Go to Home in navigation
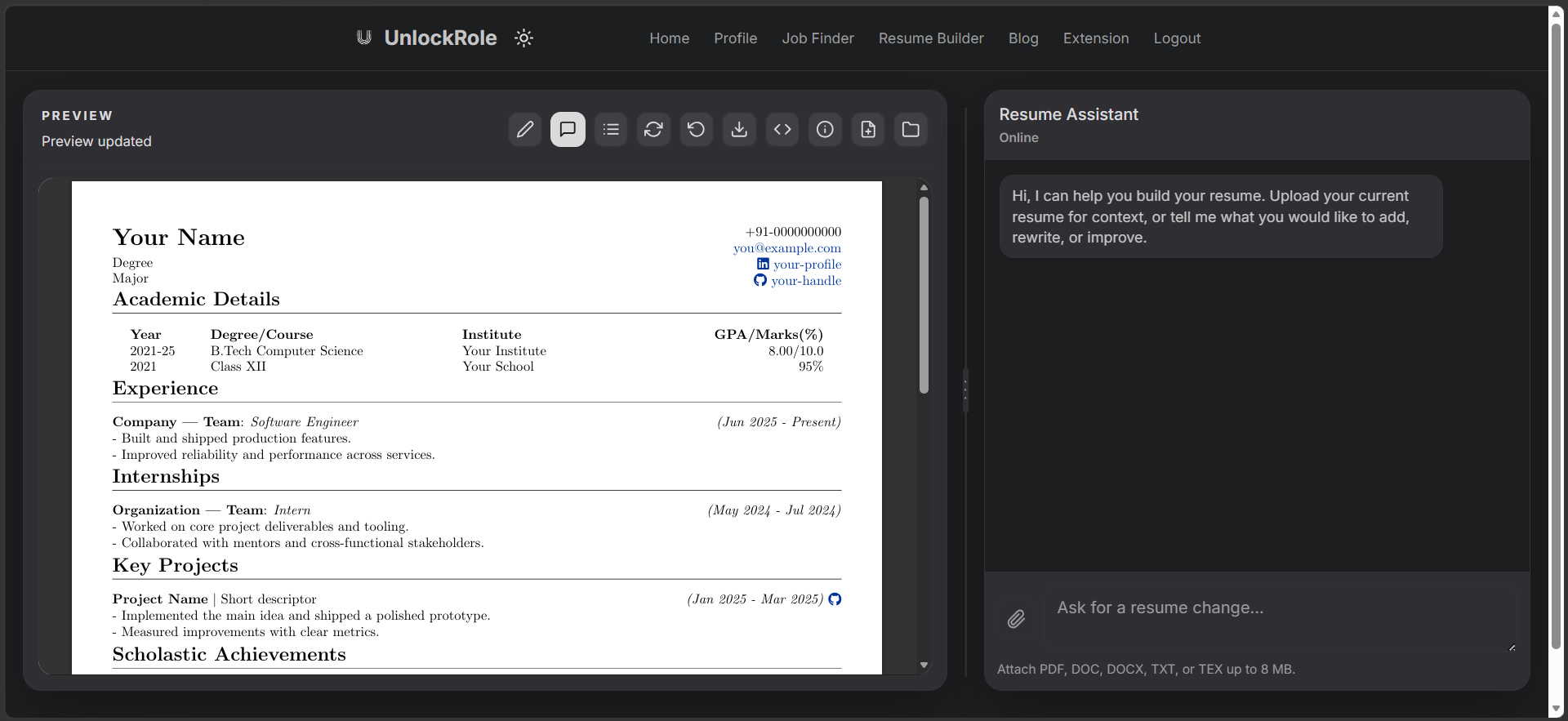1568x721 pixels. (x=670, y=38)
